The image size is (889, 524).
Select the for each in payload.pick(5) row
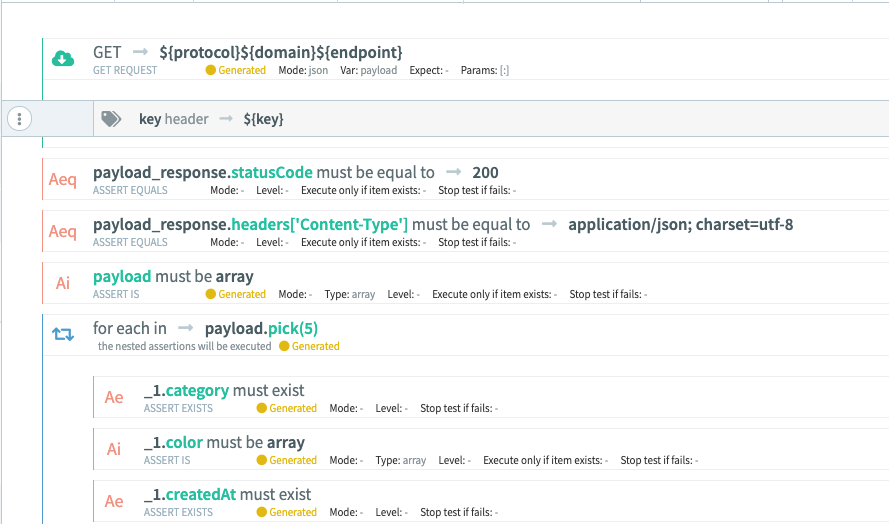tap(205, 328)
